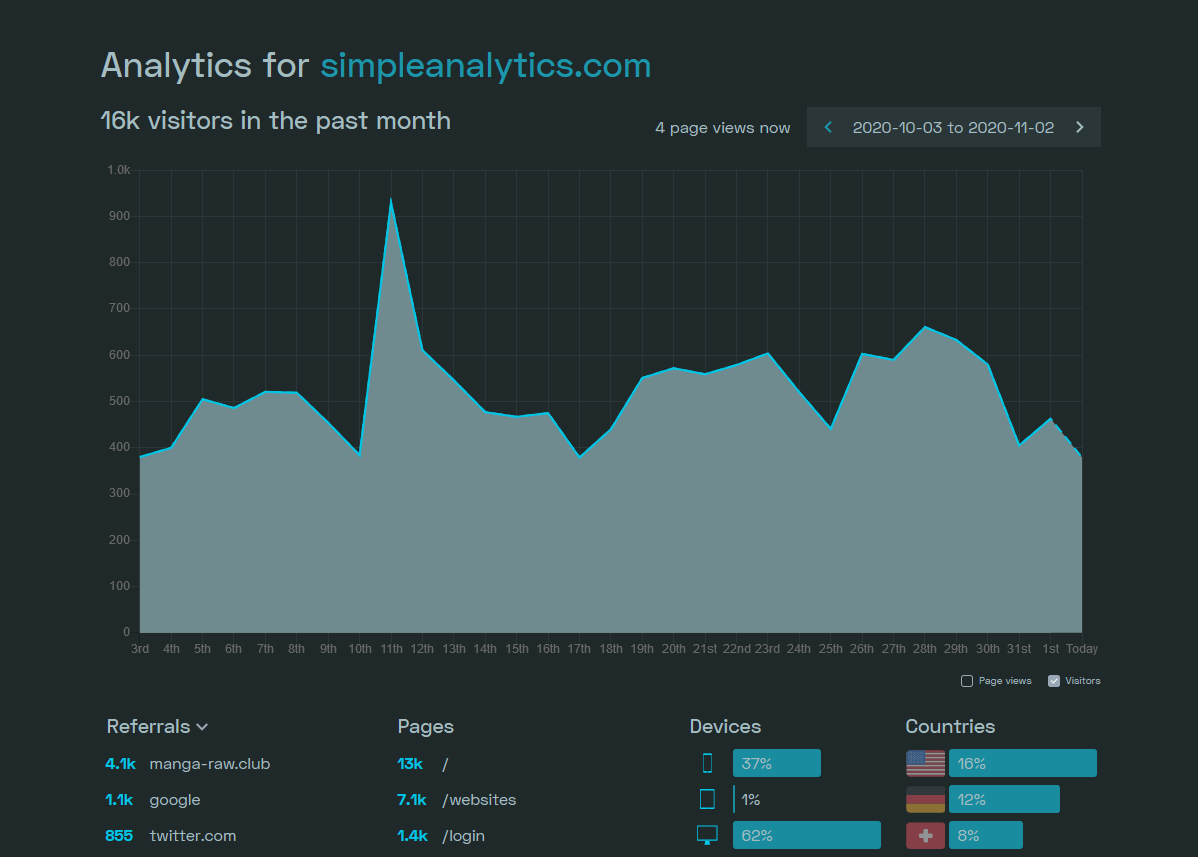
Task: Click the 4 page views now text
Action: pos(722,128)
